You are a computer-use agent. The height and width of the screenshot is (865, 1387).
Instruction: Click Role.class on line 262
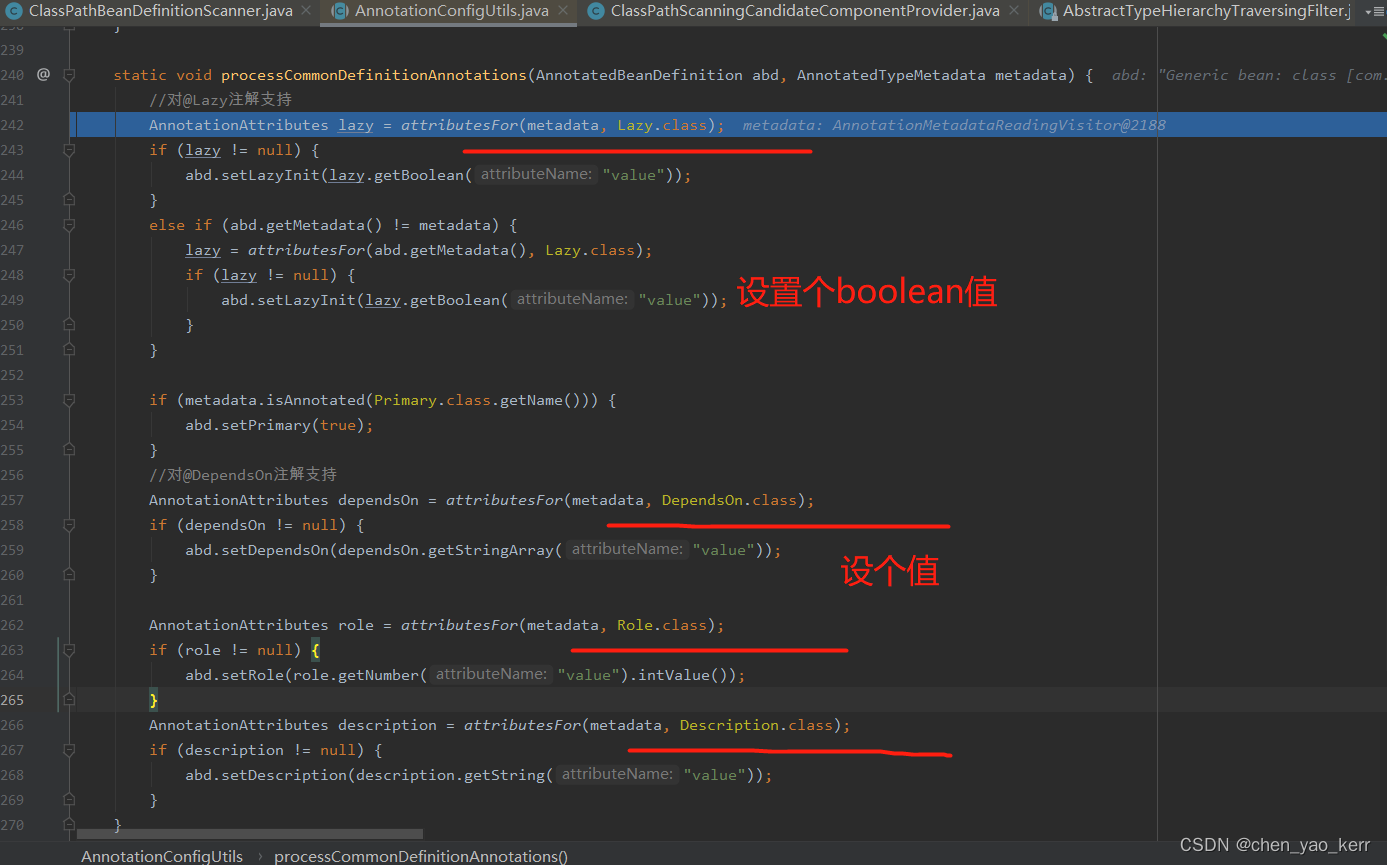click(x=662, y=625)
